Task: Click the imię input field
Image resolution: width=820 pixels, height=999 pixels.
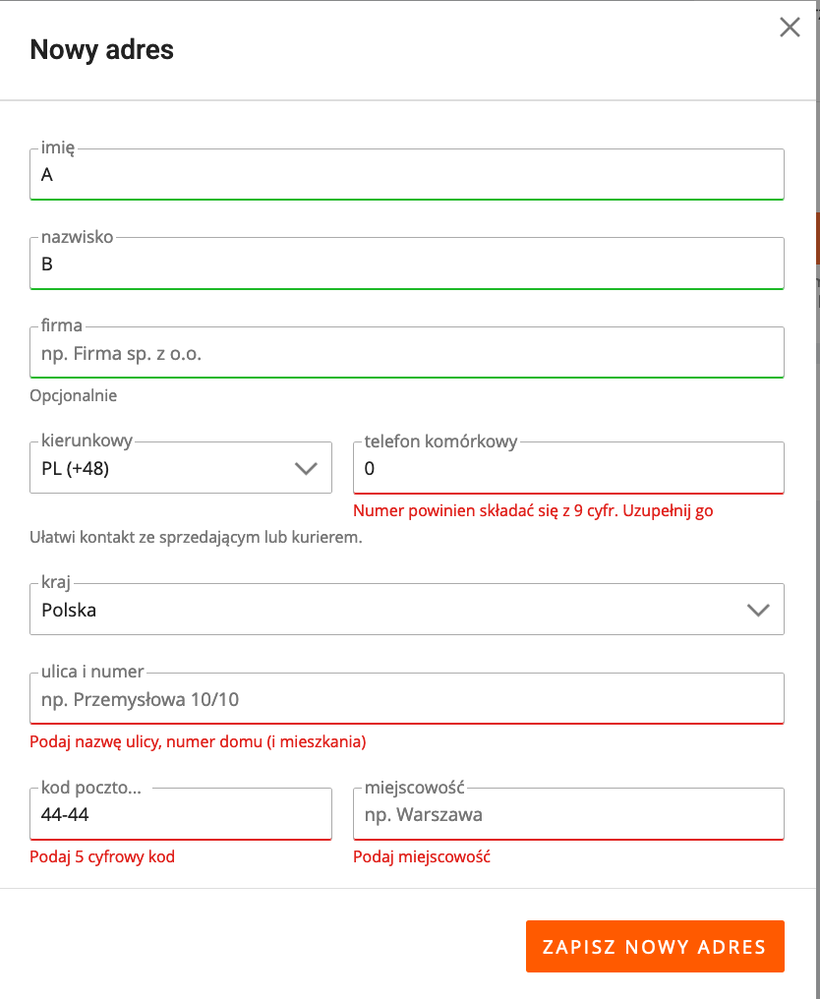Action: [x=406, y=175]
